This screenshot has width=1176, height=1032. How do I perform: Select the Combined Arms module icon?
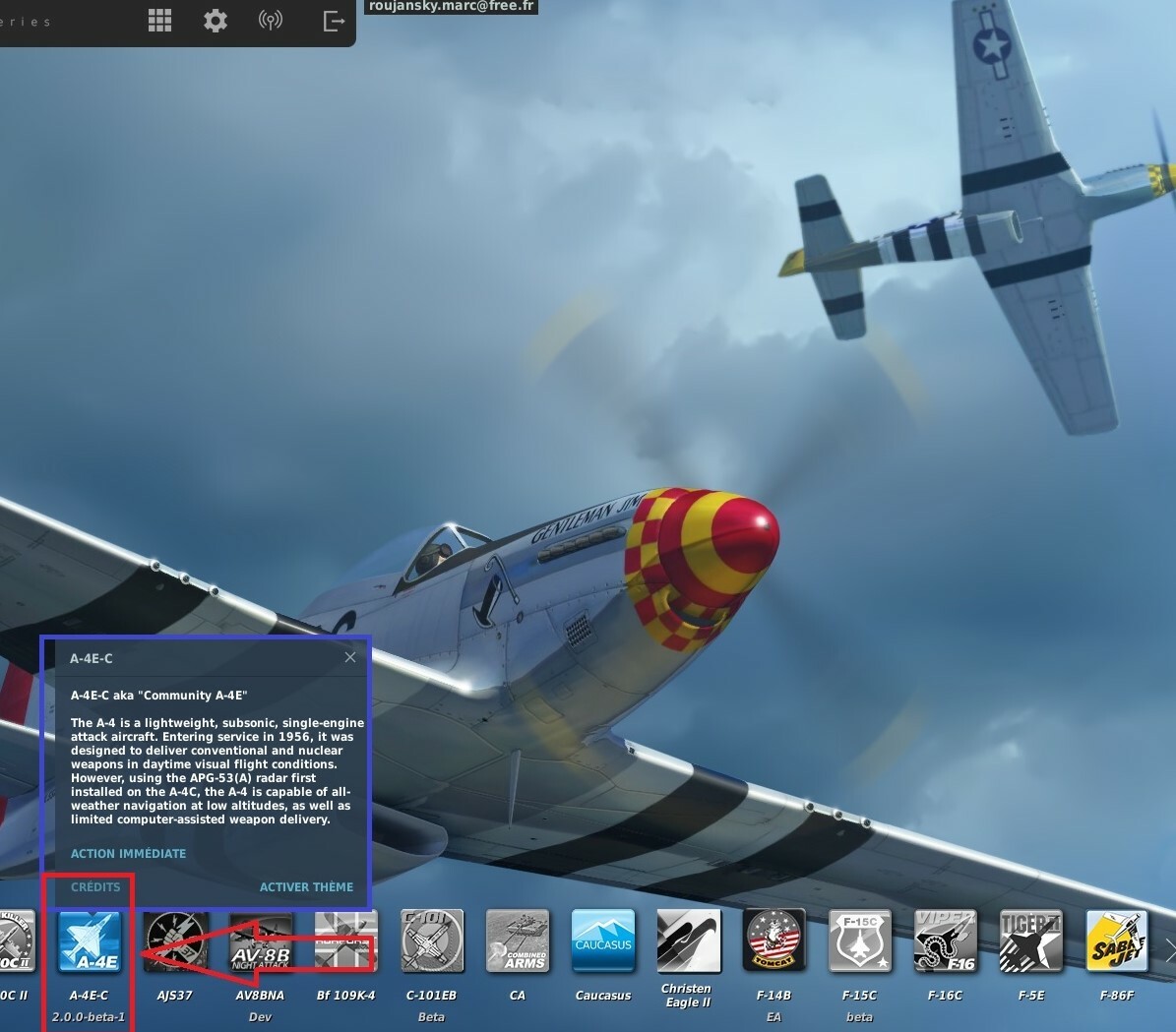tap(518, 941)
